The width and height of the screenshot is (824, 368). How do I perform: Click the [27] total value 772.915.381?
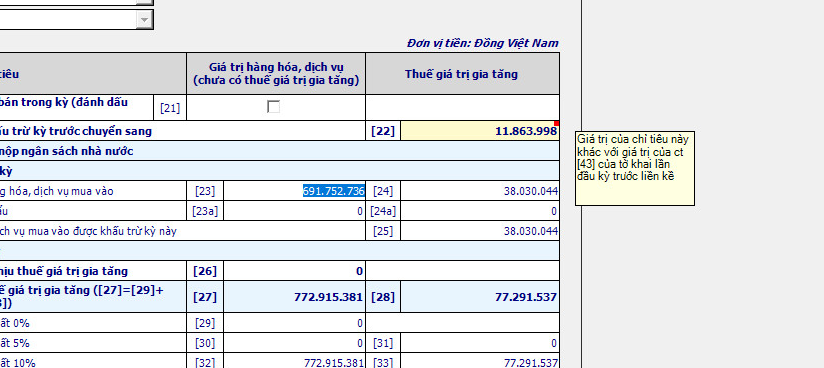point(294,297)
